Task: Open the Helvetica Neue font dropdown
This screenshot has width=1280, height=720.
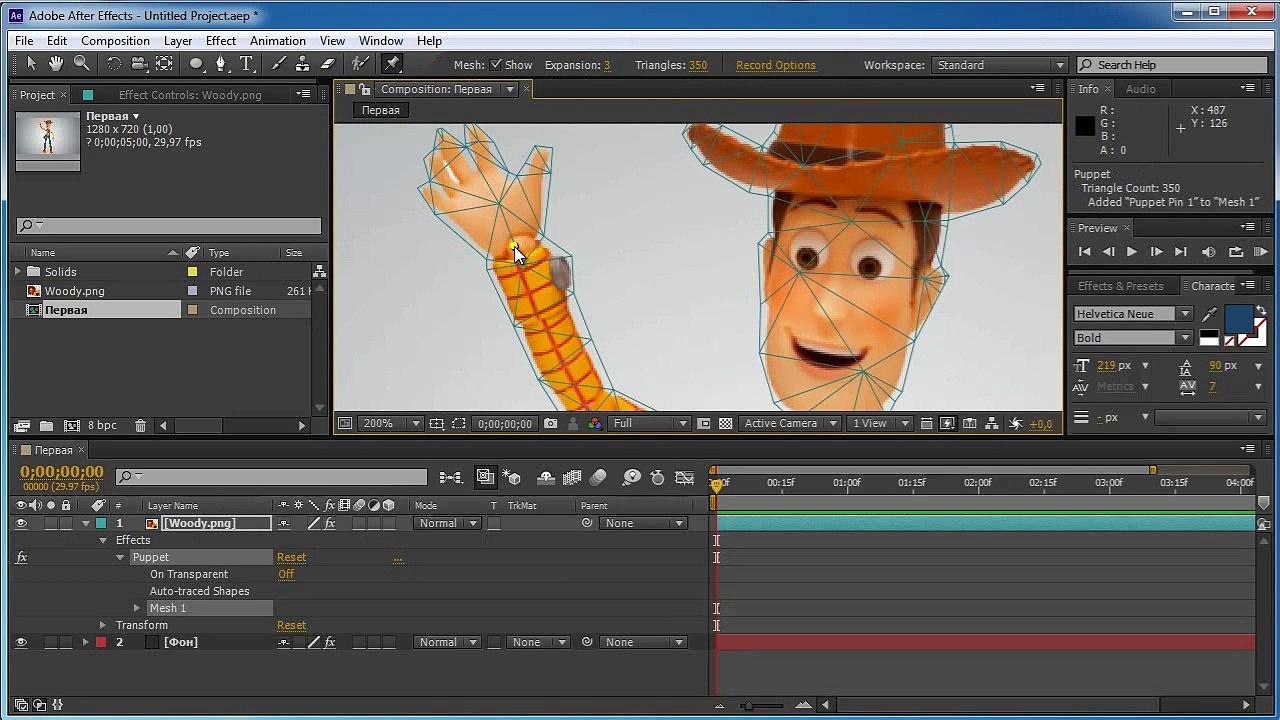Action: (x=1133, y=314)
